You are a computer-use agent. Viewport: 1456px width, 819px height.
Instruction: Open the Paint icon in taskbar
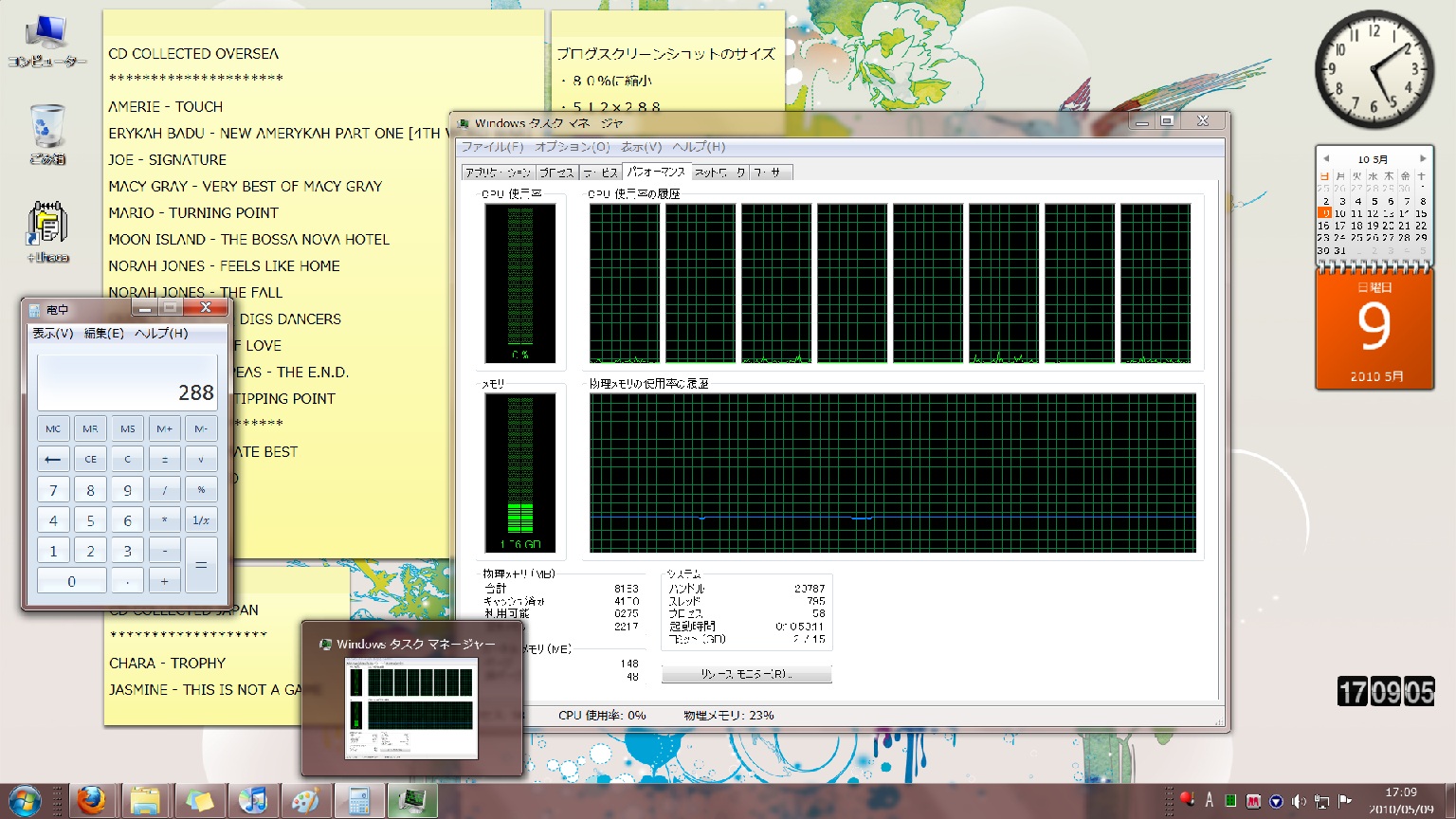coord(304,801)
